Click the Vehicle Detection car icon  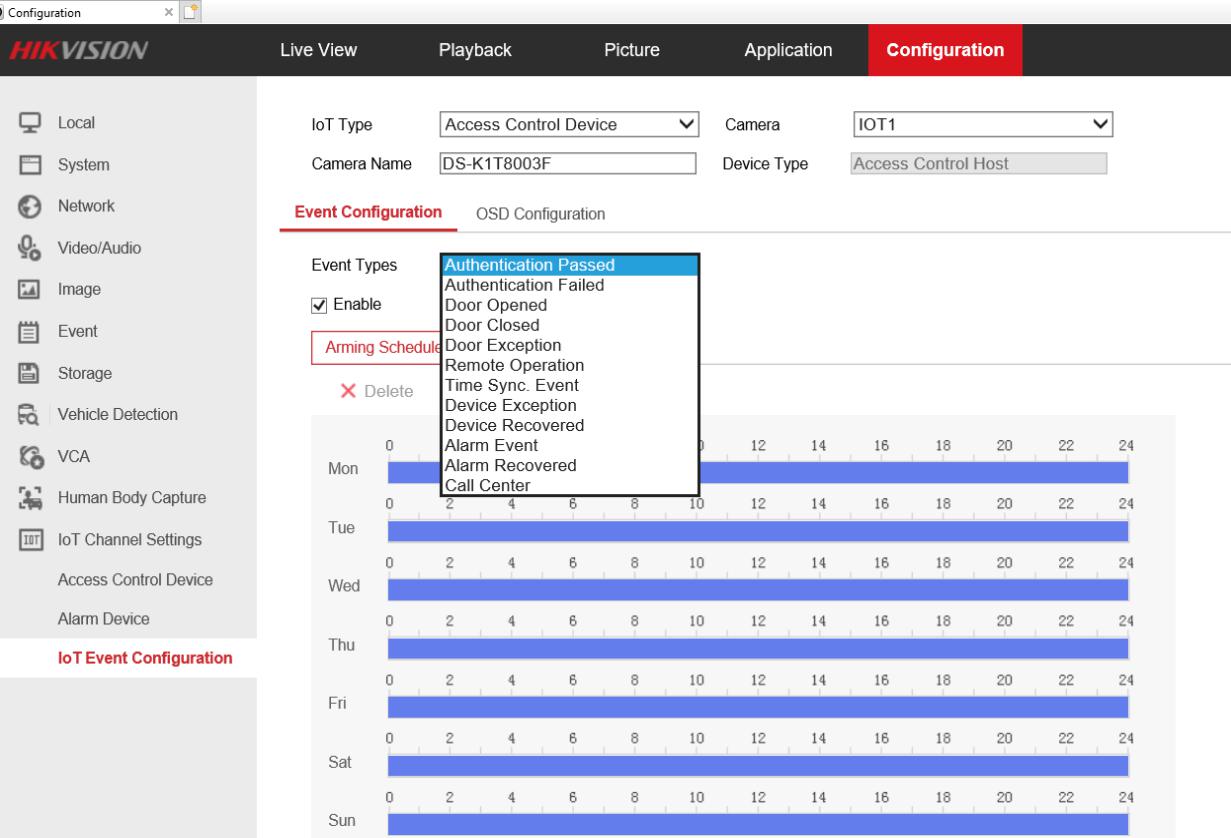point(30,415)
